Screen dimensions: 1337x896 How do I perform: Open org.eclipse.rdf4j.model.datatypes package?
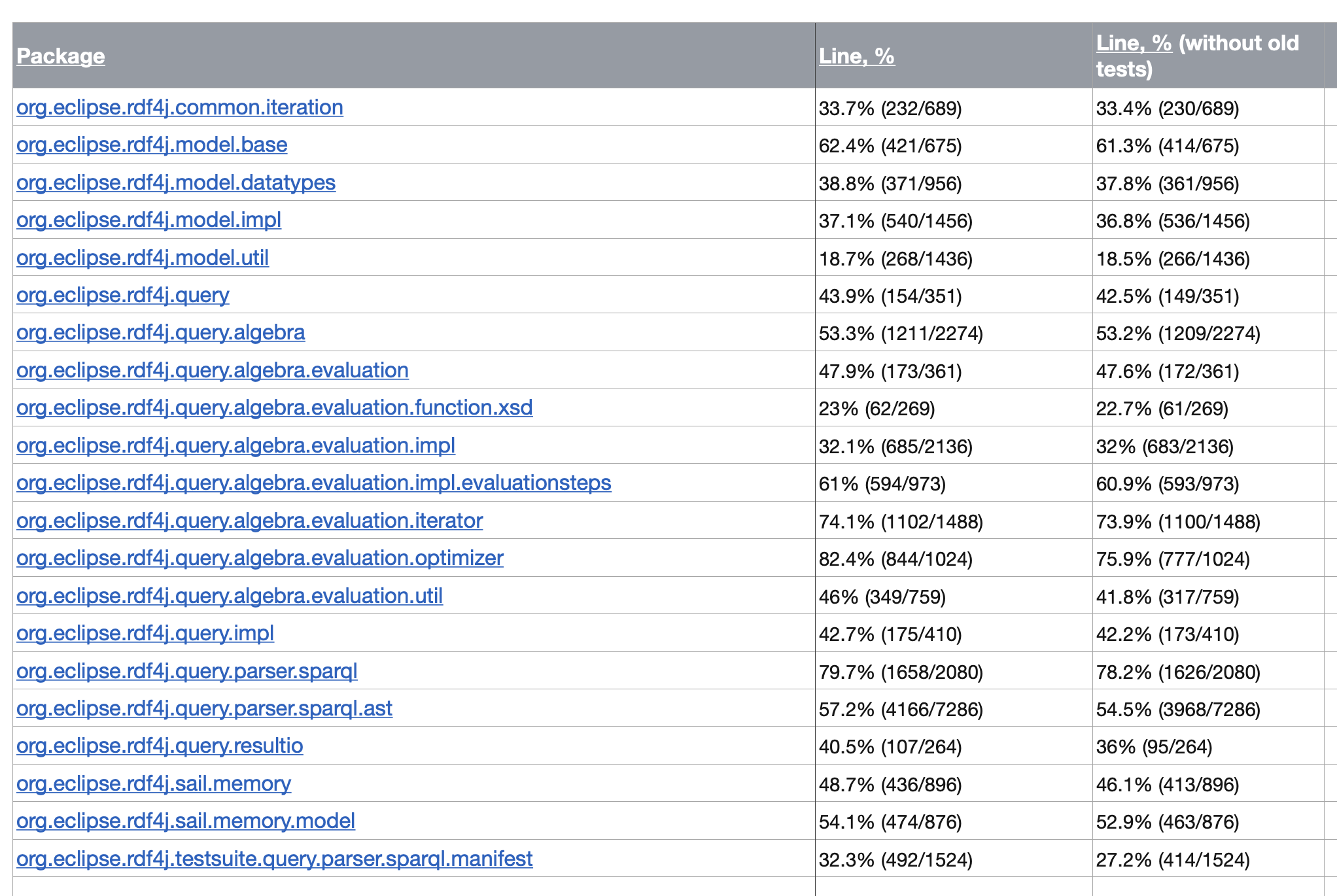(x=175, y=182)
